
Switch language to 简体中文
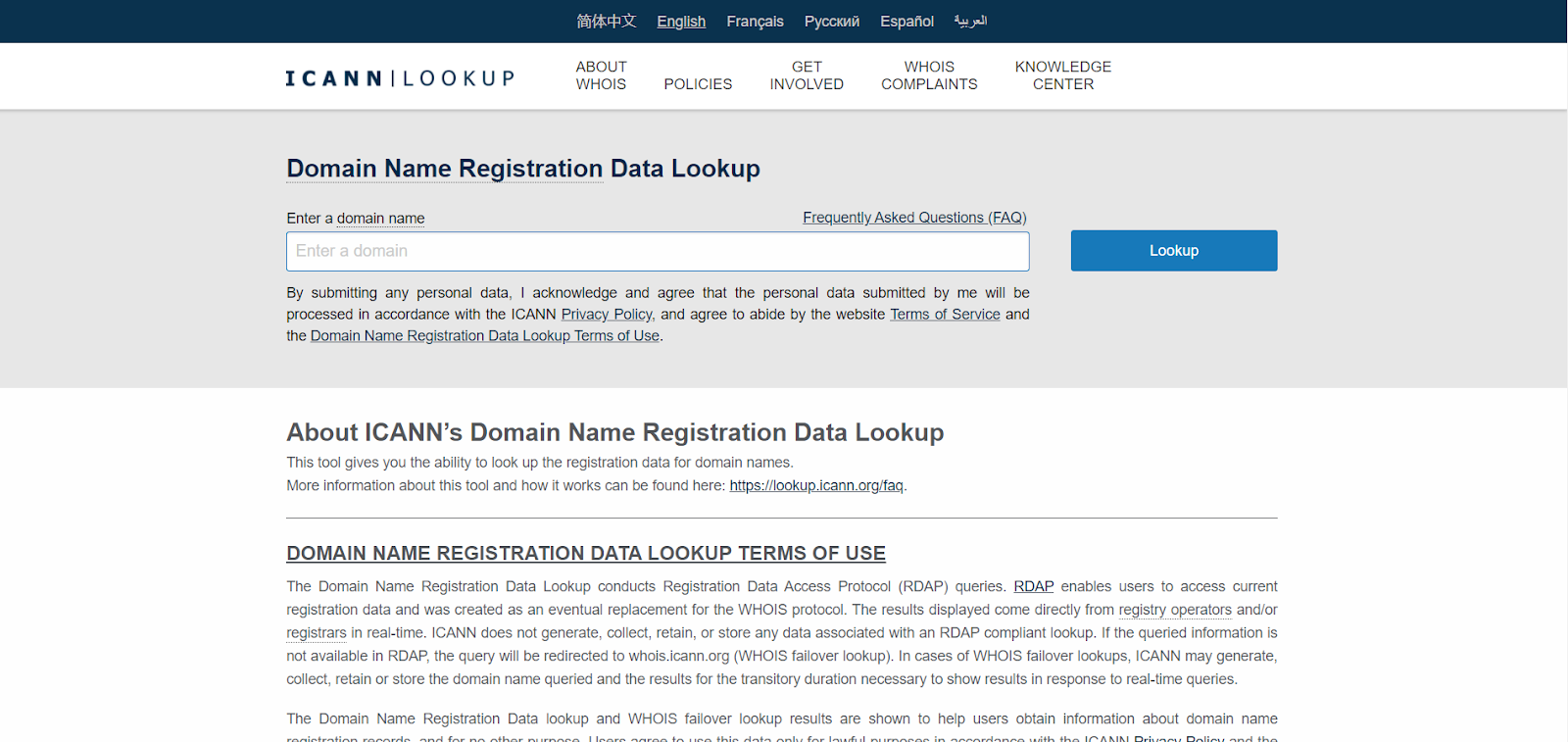607,21
